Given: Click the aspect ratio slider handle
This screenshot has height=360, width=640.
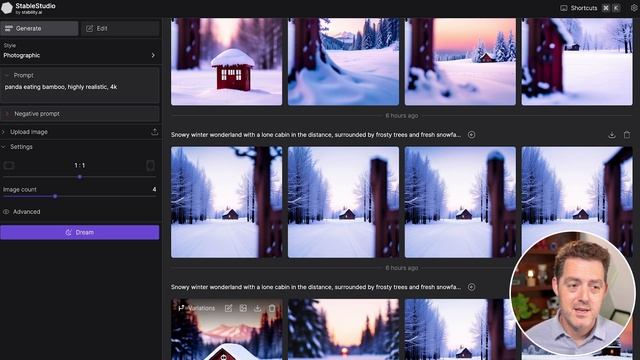Looking at the screenshot, I should (80, 177).
